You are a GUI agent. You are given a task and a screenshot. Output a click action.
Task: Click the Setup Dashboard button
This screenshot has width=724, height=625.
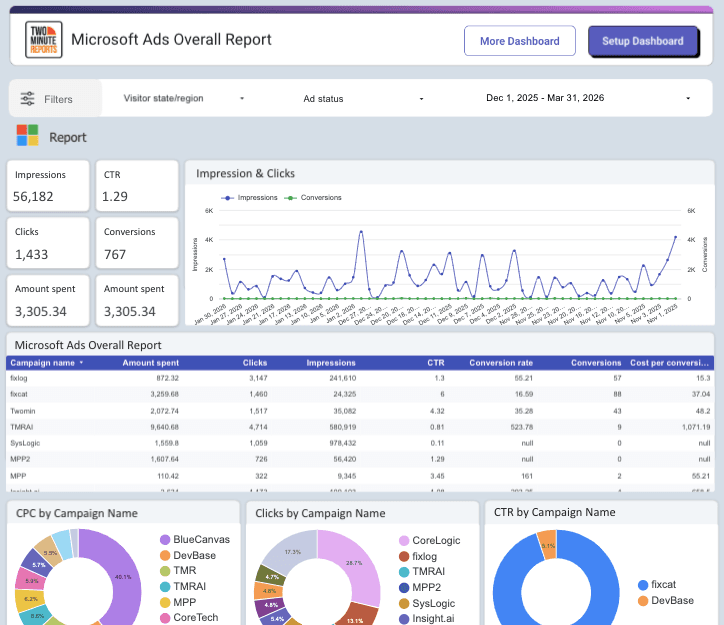click(643, 41)
